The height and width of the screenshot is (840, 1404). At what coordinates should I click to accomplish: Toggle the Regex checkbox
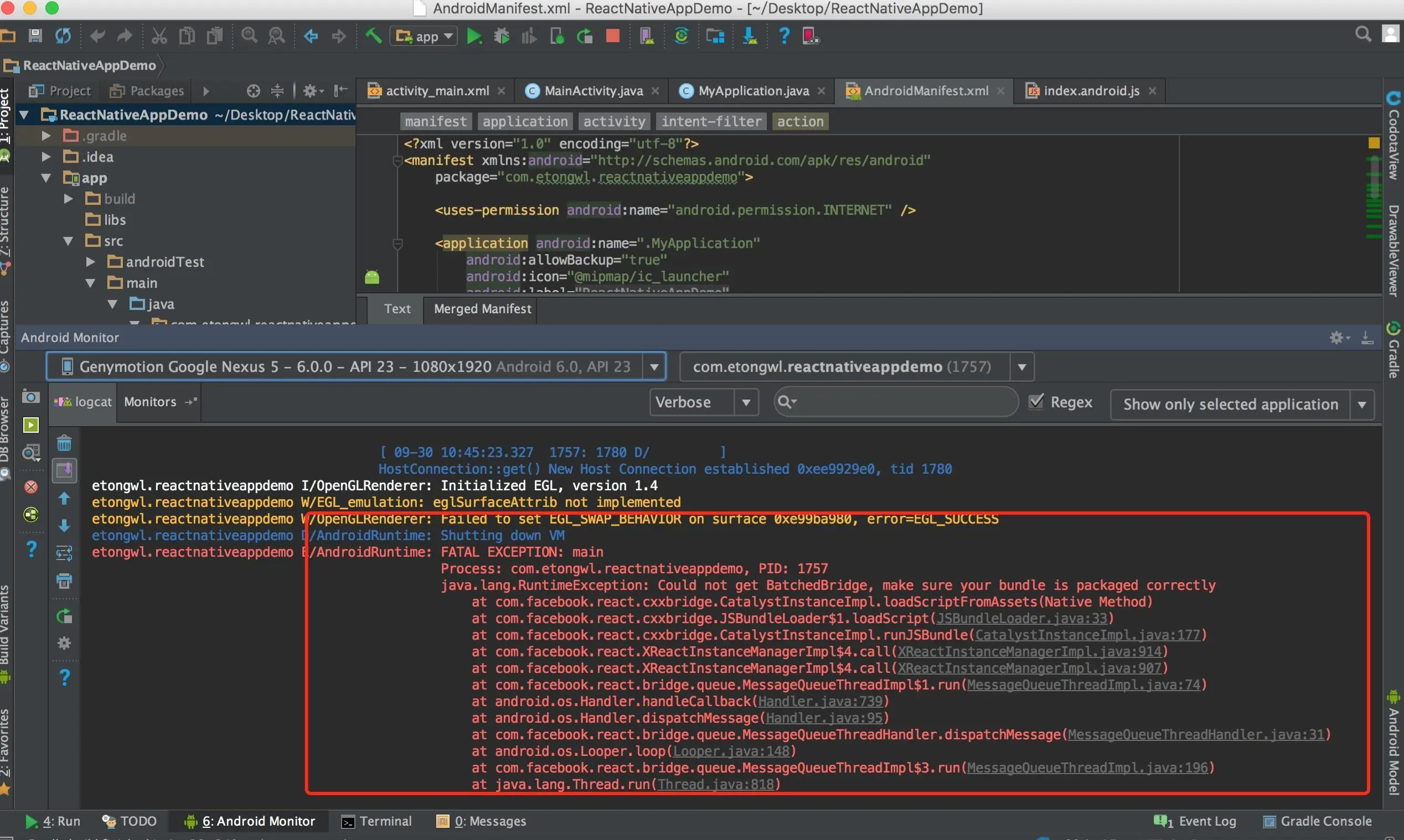(1036, 402)
